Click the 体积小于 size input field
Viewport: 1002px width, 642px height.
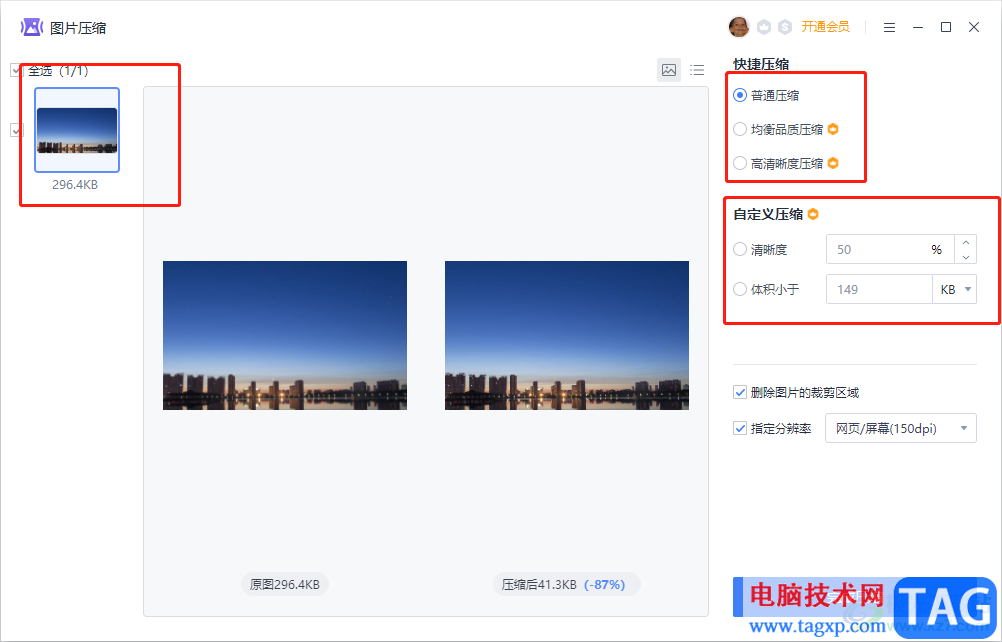(x=879, y=289)
